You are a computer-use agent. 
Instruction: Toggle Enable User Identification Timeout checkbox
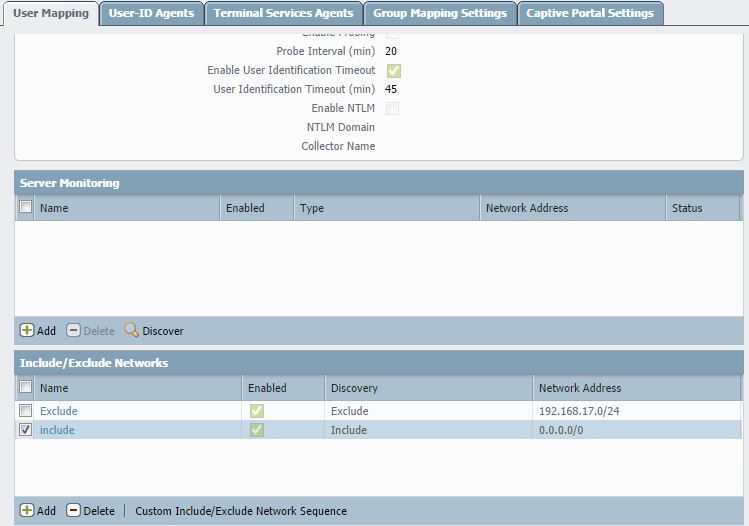[393, 71]
